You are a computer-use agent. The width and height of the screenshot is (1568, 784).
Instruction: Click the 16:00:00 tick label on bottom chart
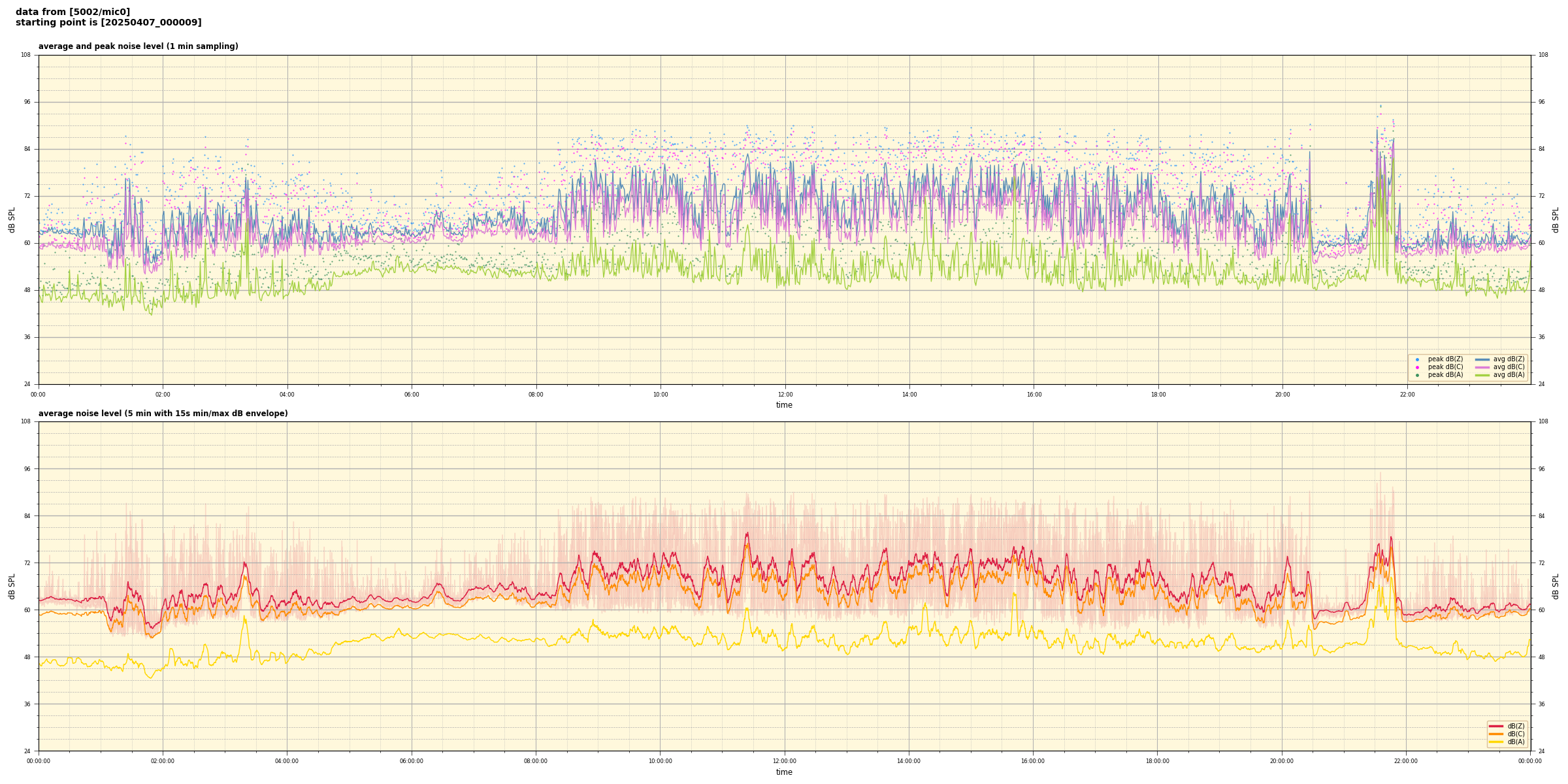pos(1033,761)
